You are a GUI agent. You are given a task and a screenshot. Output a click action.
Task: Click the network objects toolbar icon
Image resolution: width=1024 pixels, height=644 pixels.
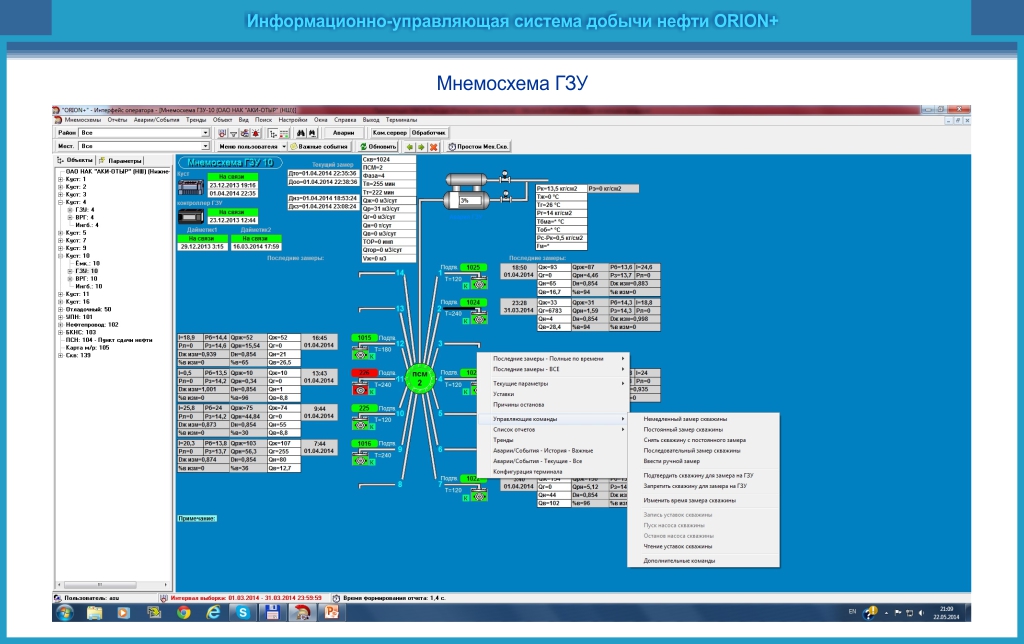click(244, 133)
